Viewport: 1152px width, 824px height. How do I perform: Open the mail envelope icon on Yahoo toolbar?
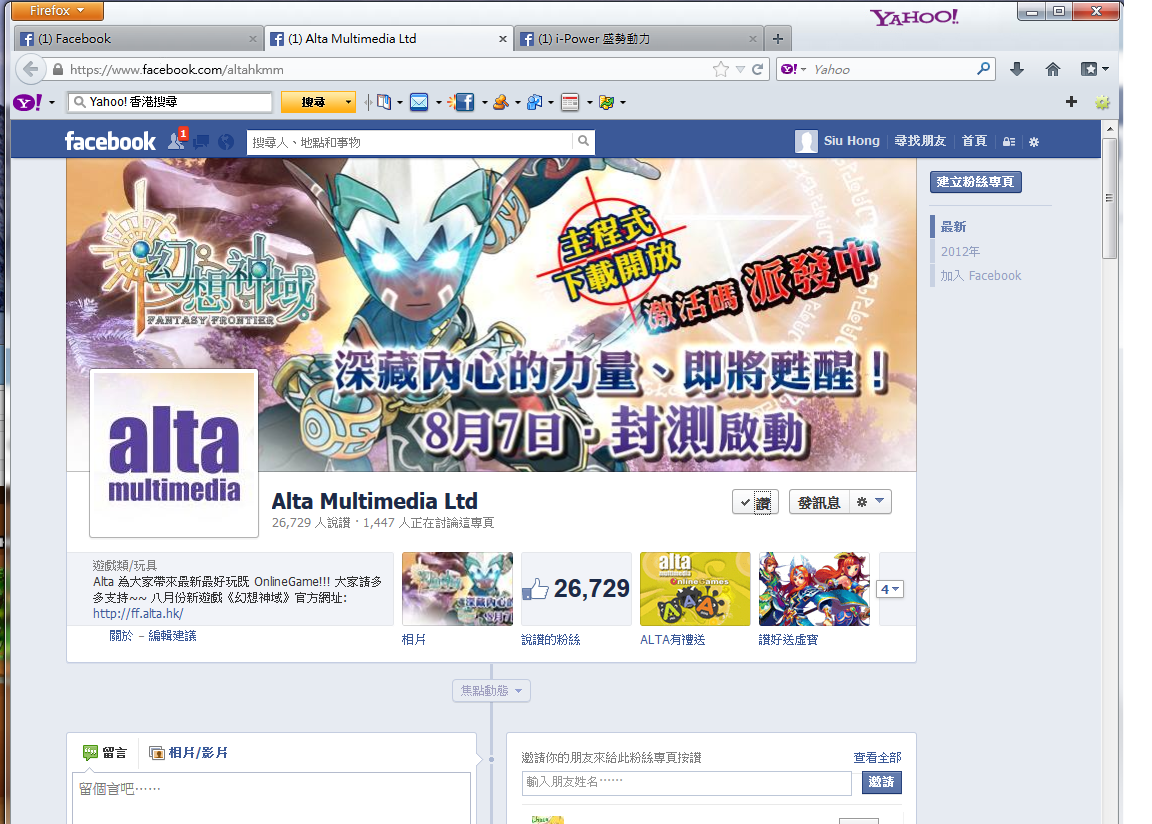pos(419,102)
